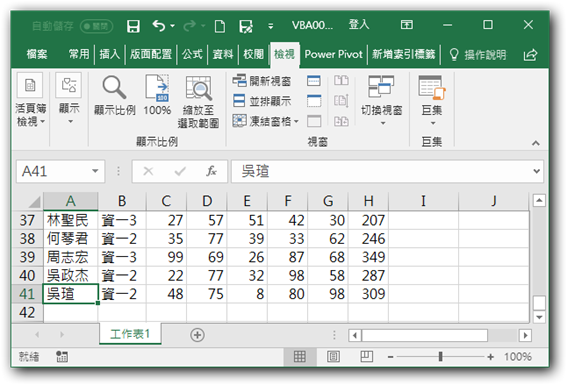Viewport: 567px width, 385px height.
Task: Click the zoom slider handle
Action: [x=440, y=357]
